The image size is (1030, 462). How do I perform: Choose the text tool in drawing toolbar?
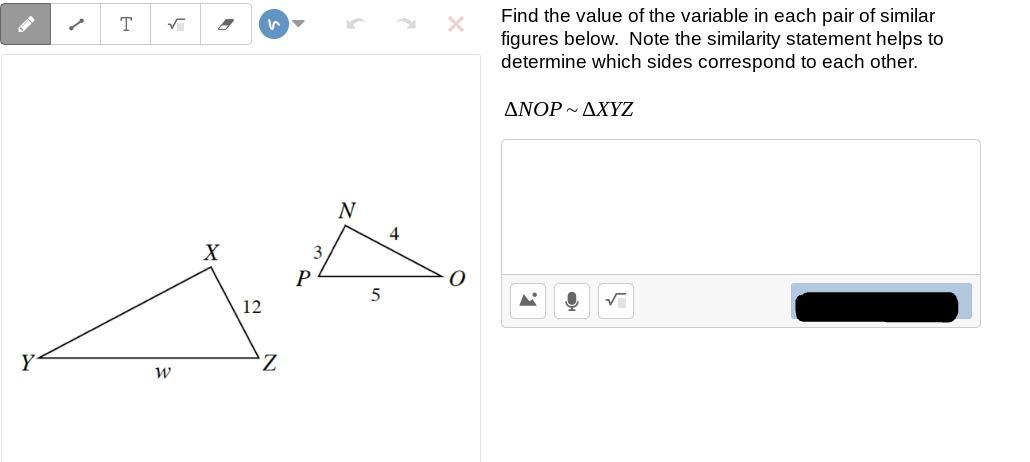126,24
